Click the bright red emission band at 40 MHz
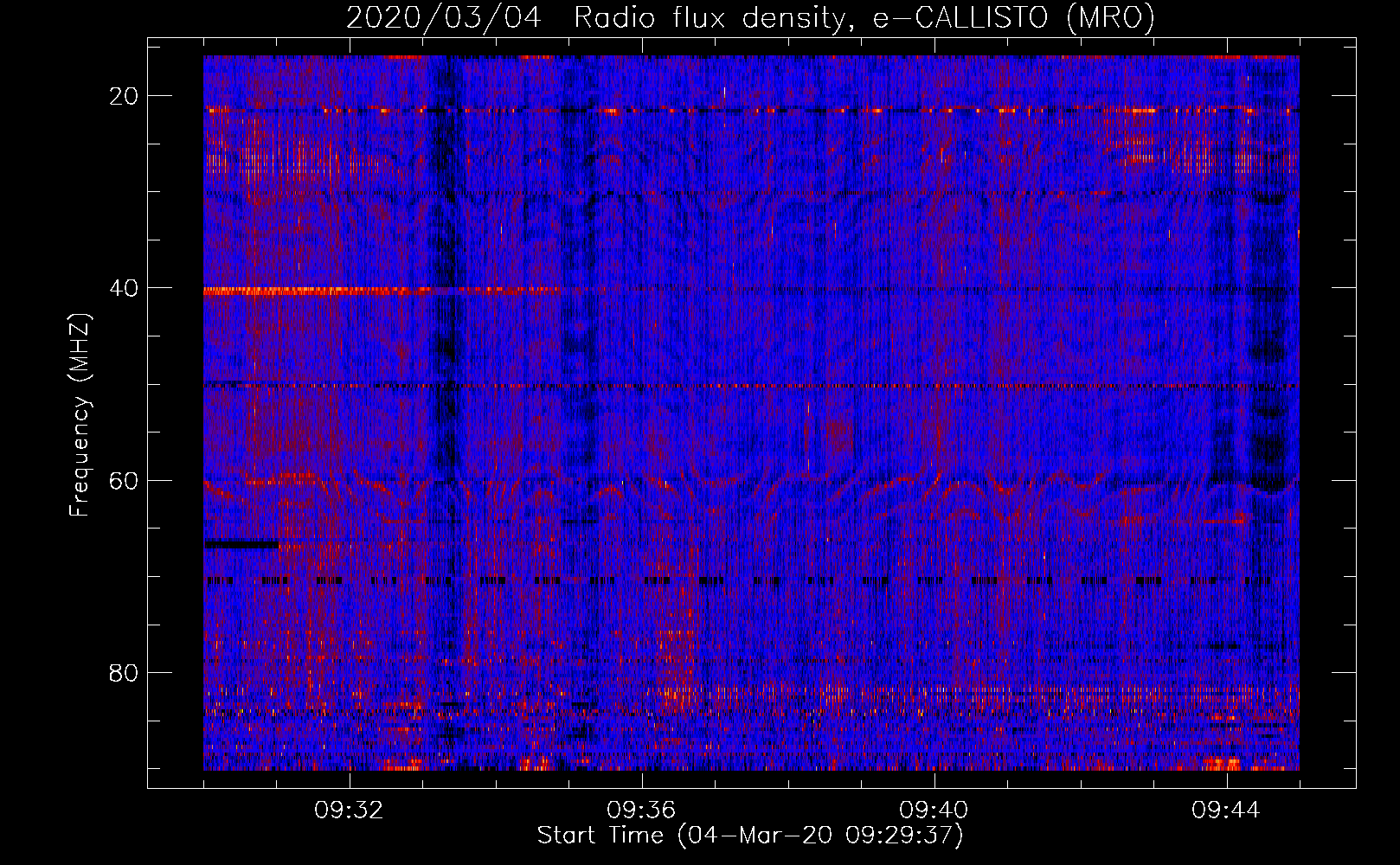1400x865 pixels. pyautogui.click(x=381, y=292)
